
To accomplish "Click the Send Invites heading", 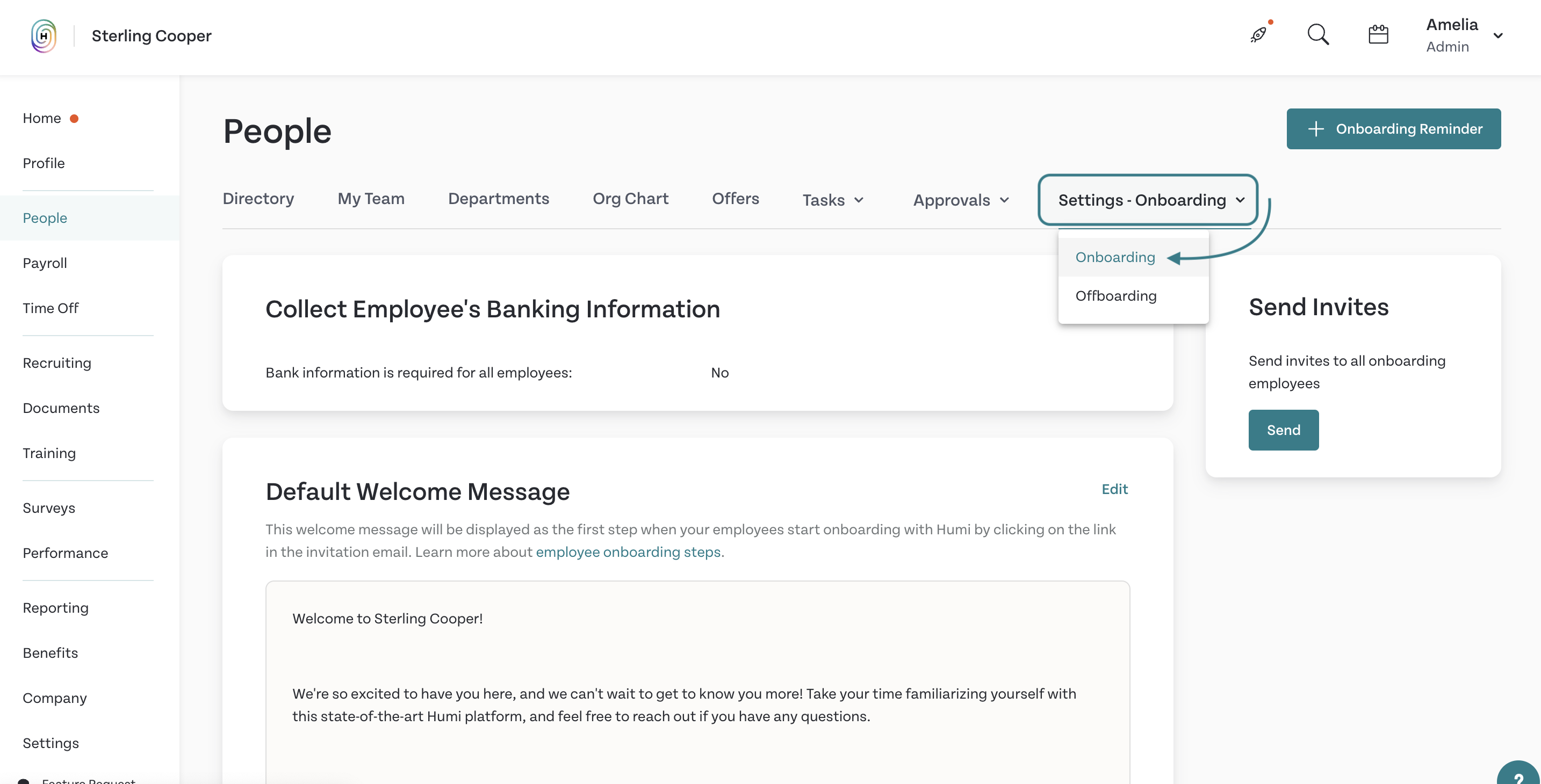I will 1319,307.
